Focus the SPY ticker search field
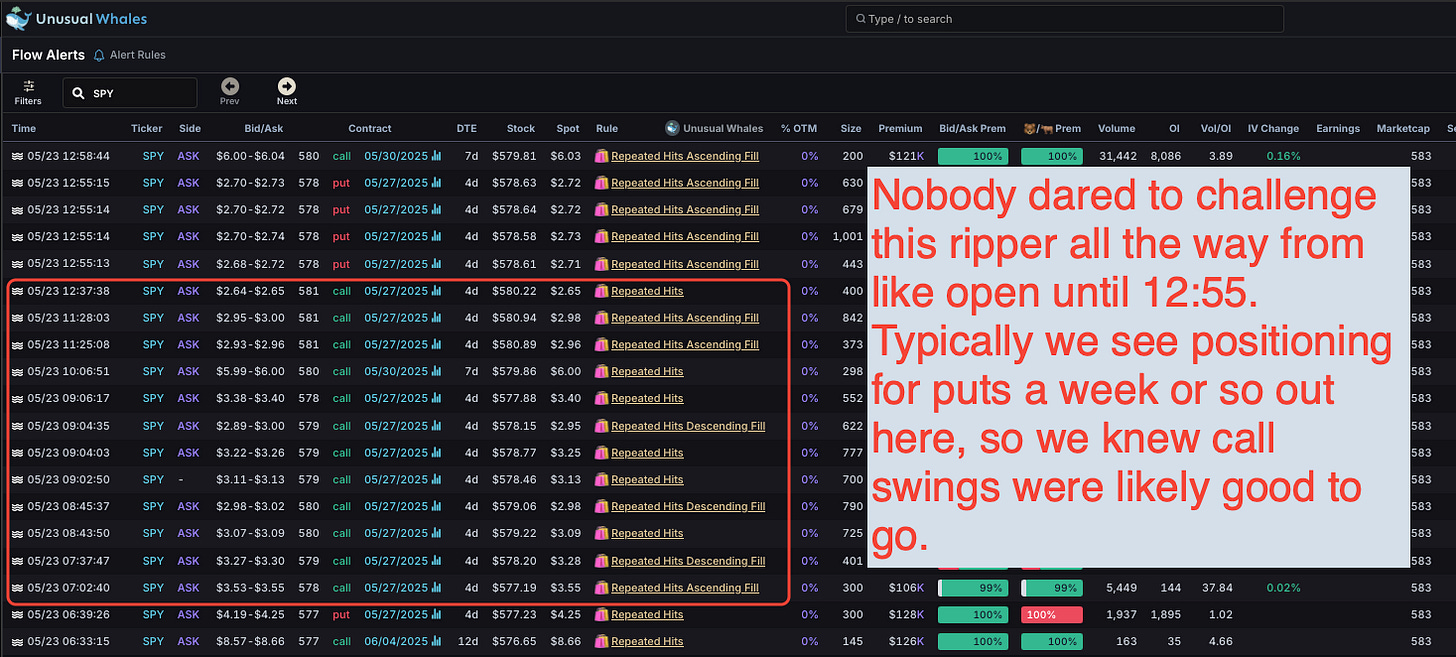1456x657 pixels. [130, 93]
